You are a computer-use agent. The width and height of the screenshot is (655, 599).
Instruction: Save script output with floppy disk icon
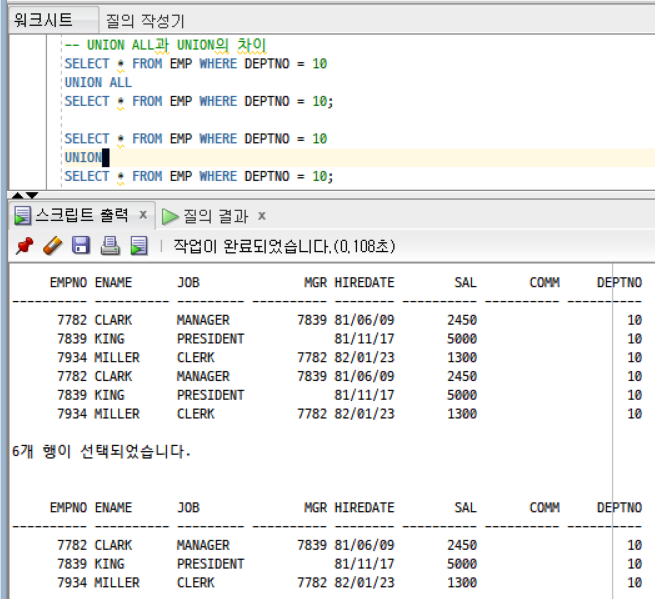81,245
